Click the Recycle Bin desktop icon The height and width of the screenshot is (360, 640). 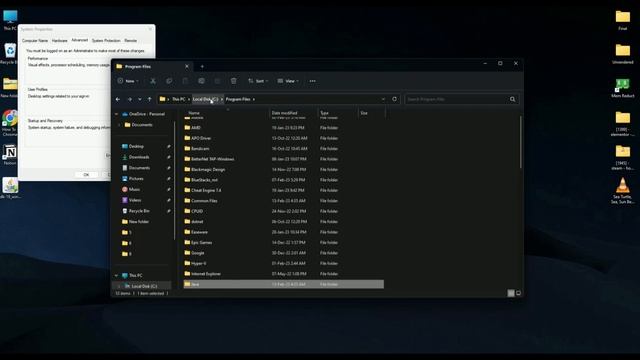point(9,53)
